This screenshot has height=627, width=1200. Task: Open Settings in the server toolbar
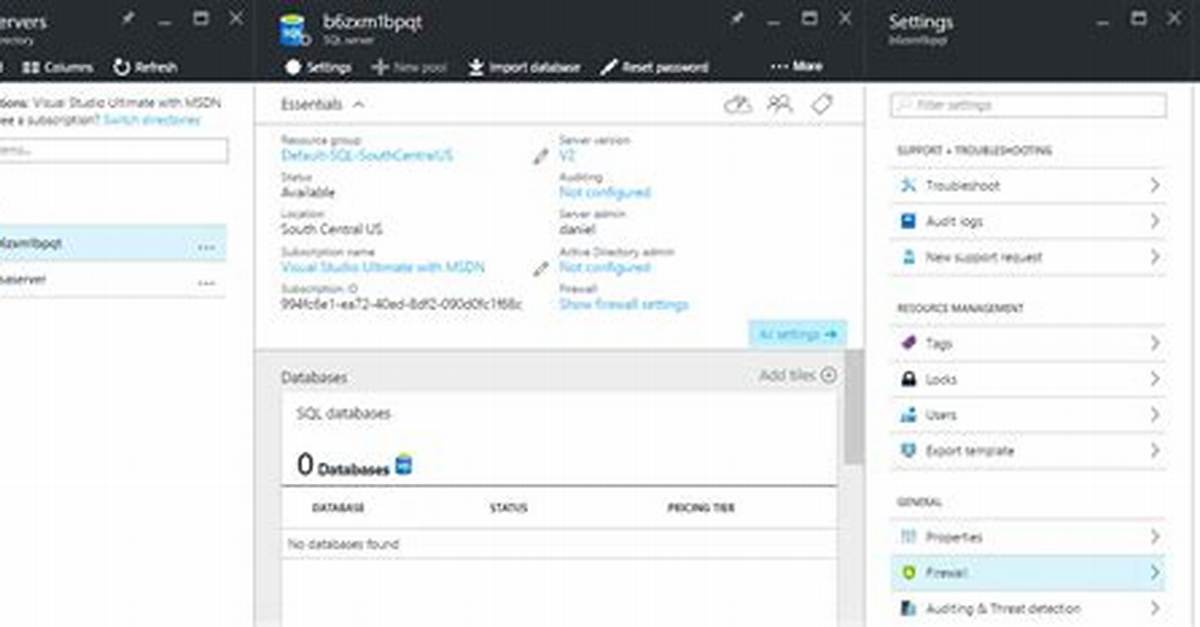coord(318,67)
